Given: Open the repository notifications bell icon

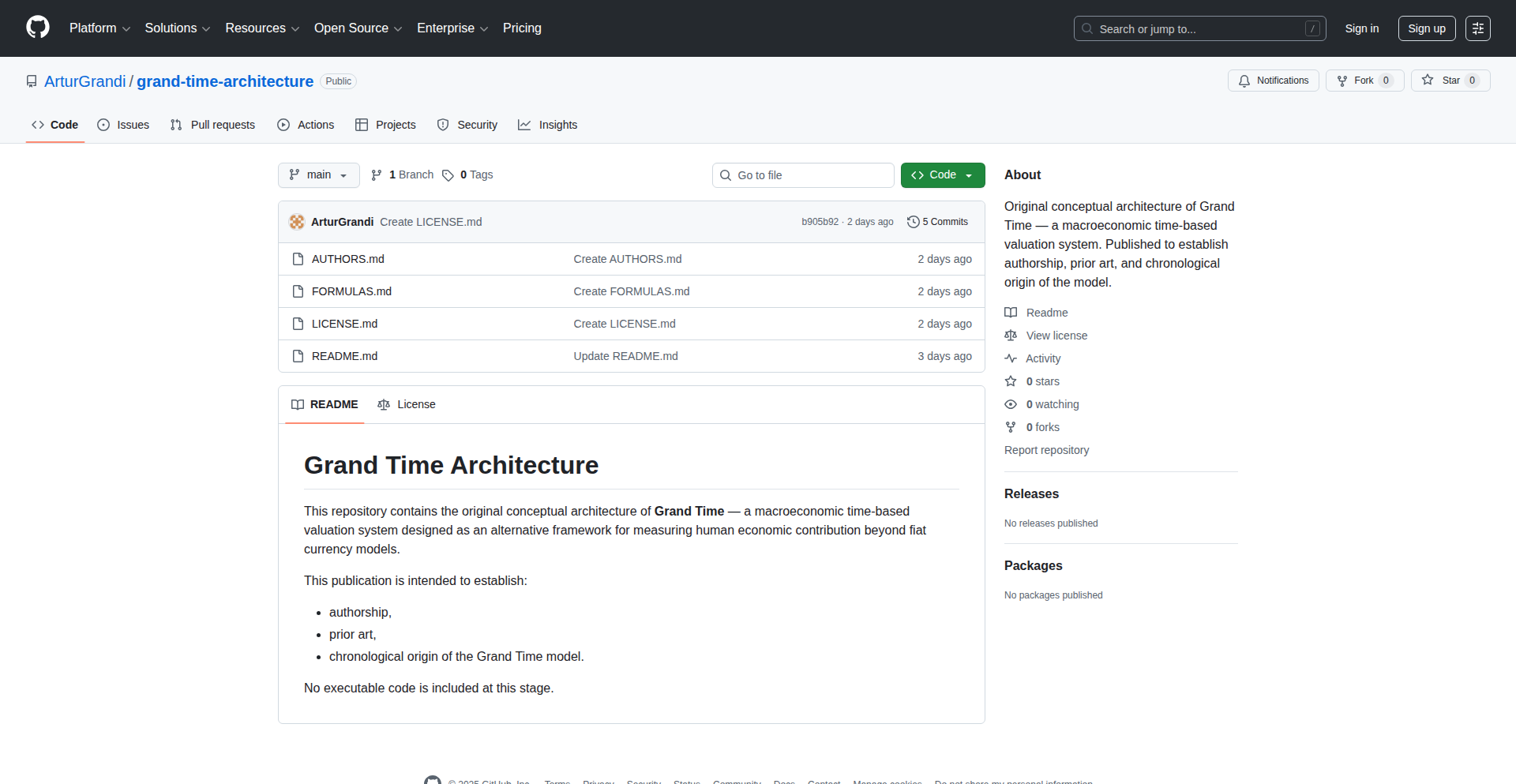Looking at the screenshot, I should 1244,81.
